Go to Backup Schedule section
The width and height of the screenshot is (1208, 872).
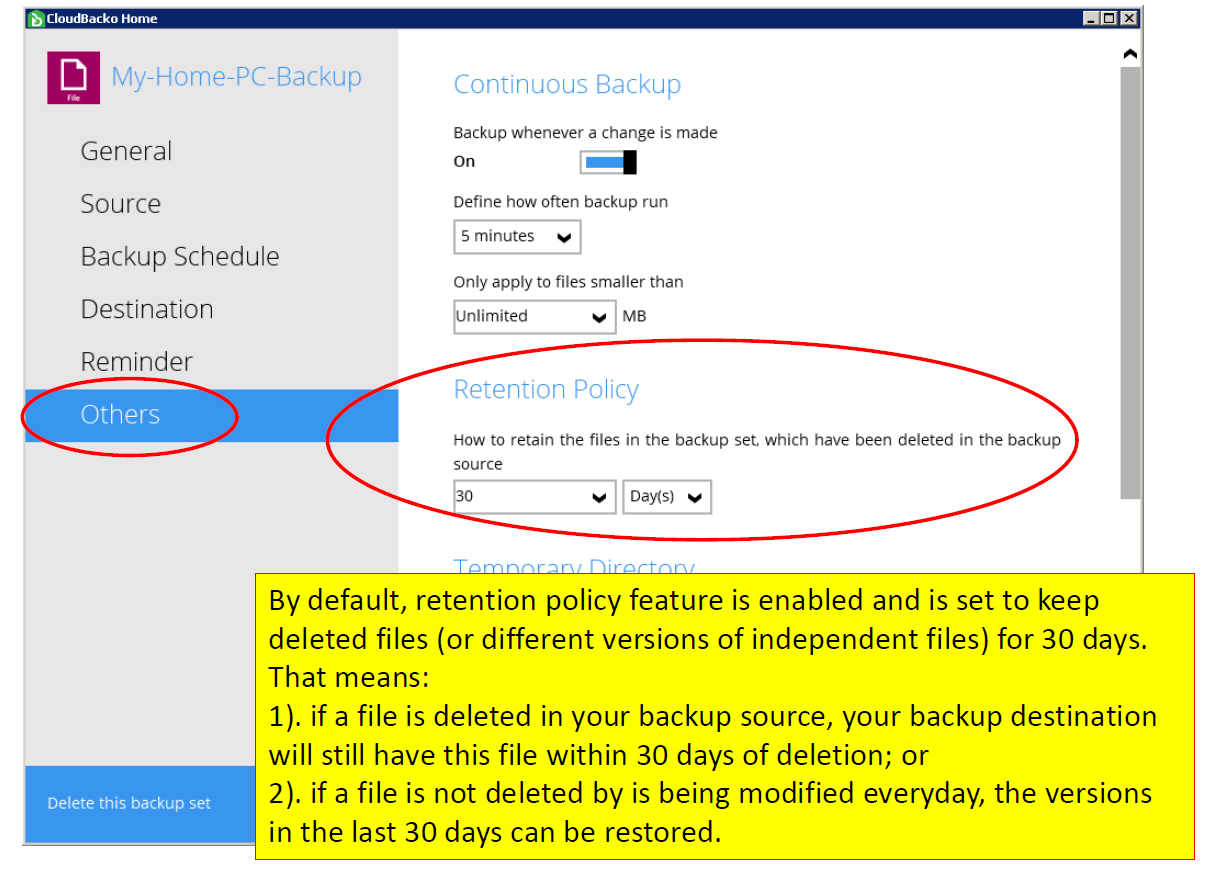tap(180, 257)
